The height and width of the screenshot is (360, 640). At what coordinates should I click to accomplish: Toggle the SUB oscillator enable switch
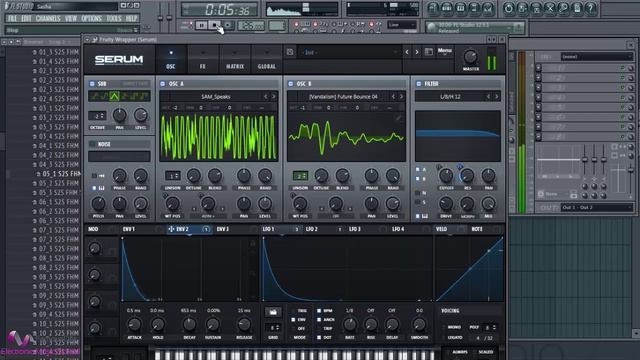[x=92, y=84]
